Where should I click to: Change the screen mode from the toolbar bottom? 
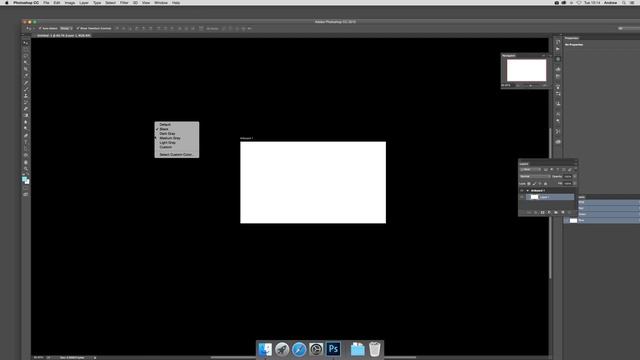tap(26, 195)
